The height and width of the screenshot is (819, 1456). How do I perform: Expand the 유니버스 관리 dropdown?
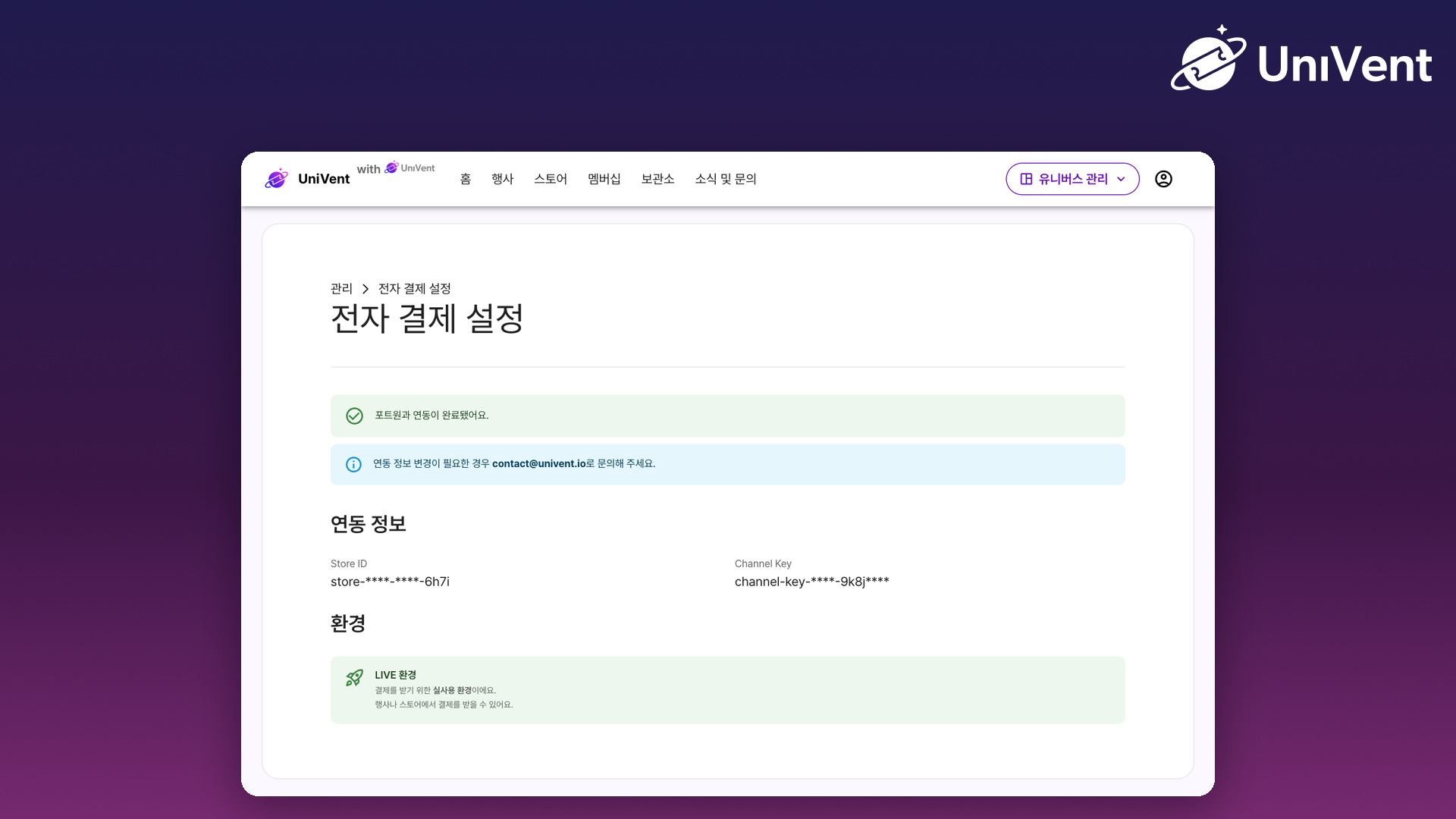1072,179
